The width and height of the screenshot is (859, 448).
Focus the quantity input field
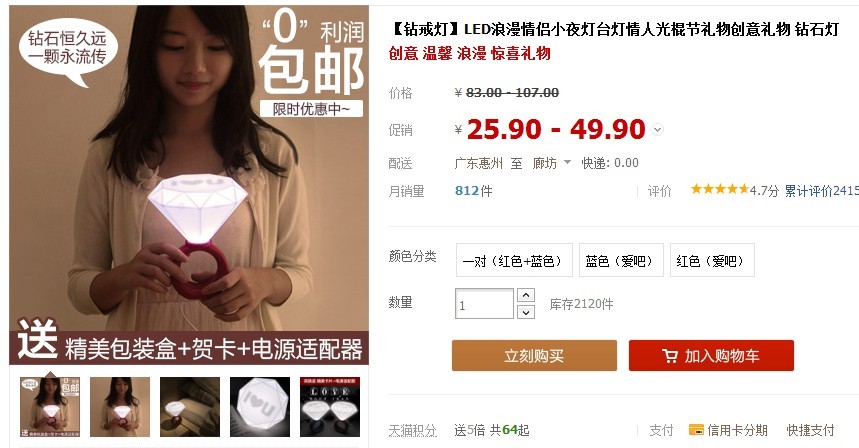coord(484,304)
